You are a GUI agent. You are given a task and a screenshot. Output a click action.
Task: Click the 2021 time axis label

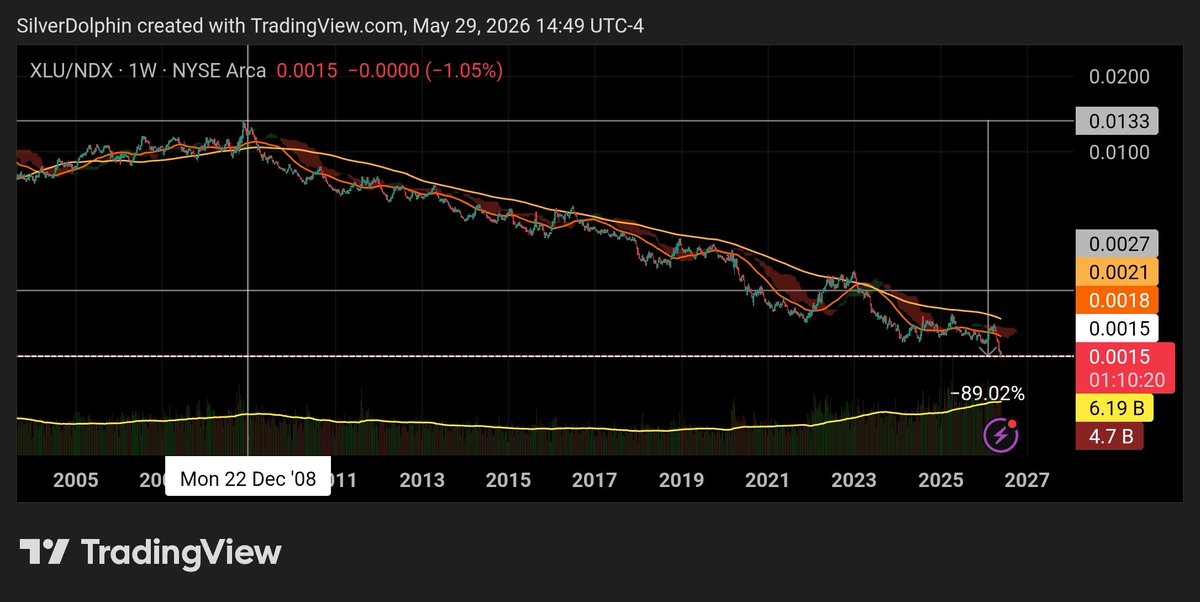pos(768,479)
